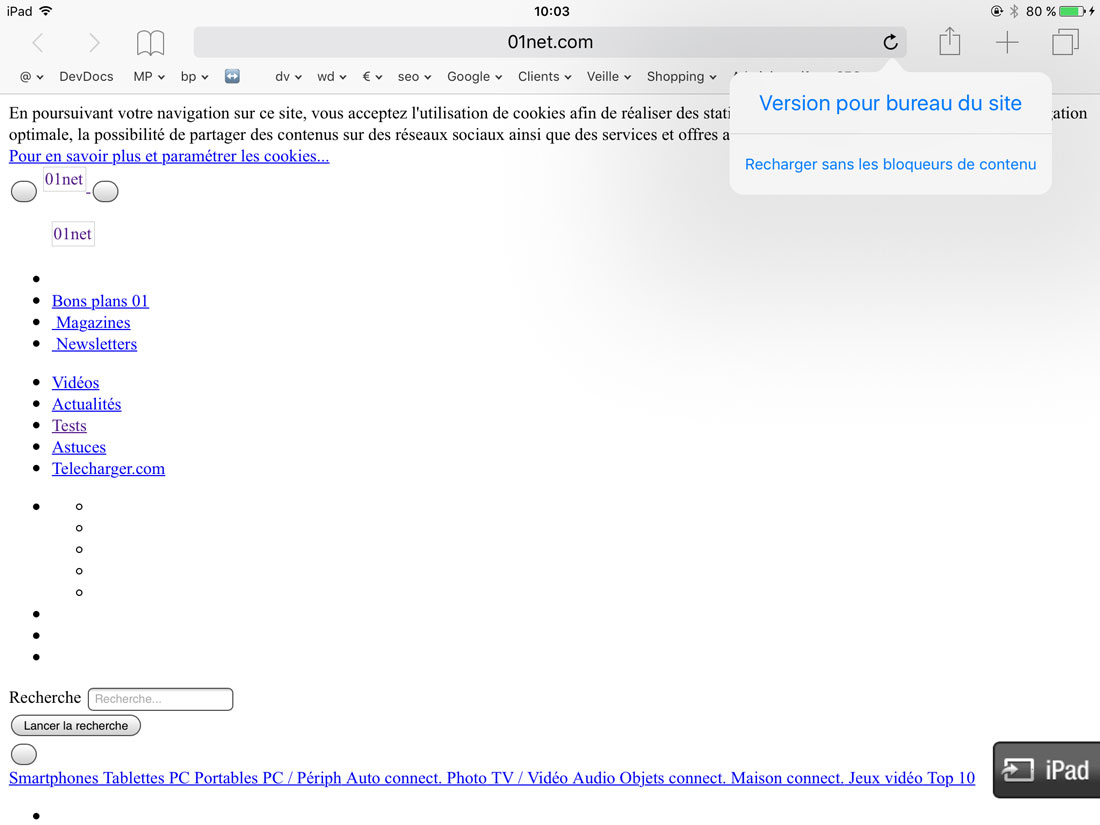1100x825 pixels.
Task: Follow the Telecharger.com link
Action: click(108, 468)
